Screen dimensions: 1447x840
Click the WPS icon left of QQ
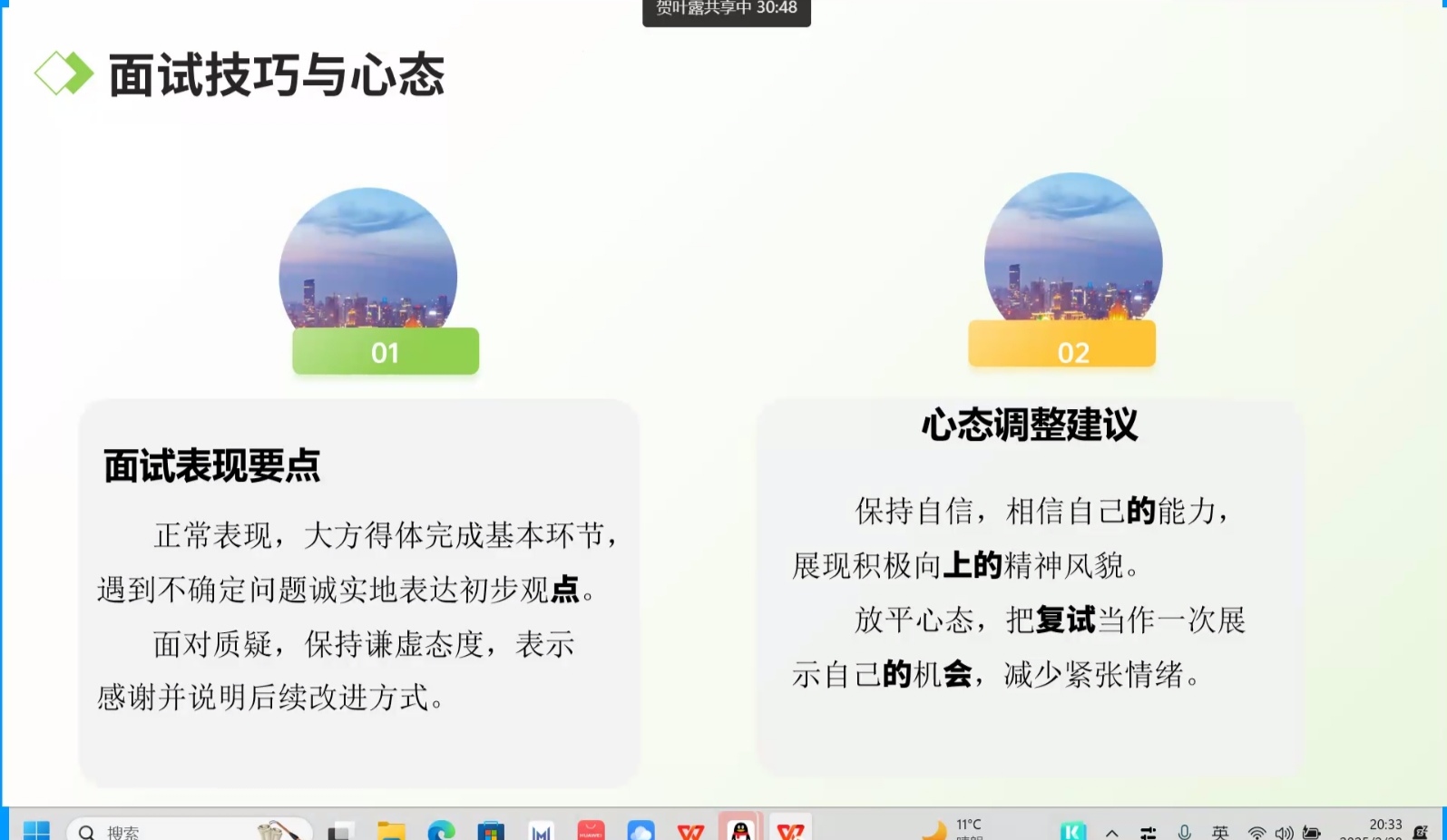[x=690, y=830]
